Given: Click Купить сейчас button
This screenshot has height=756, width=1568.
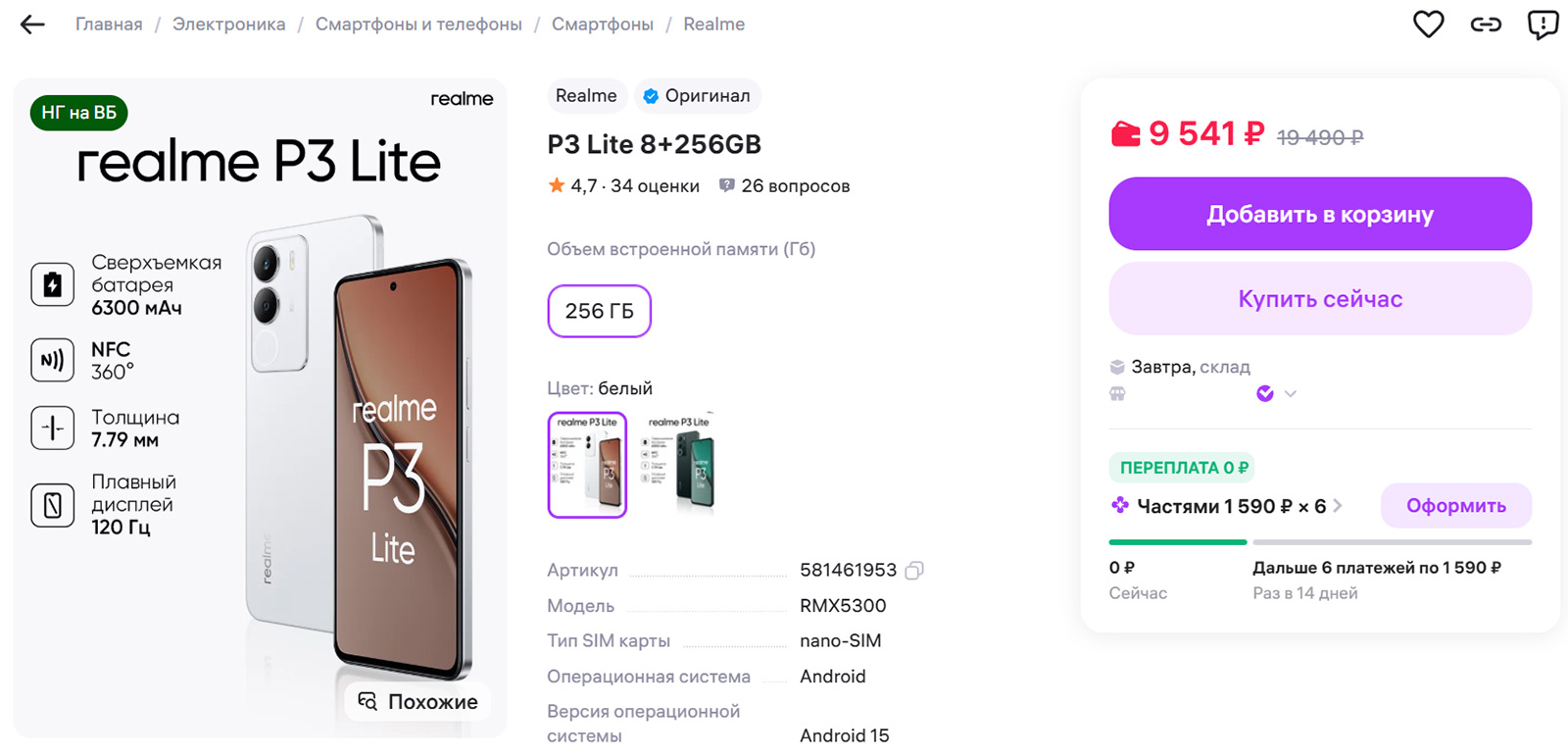Looking at the screenshot, I should point(1319,299).
